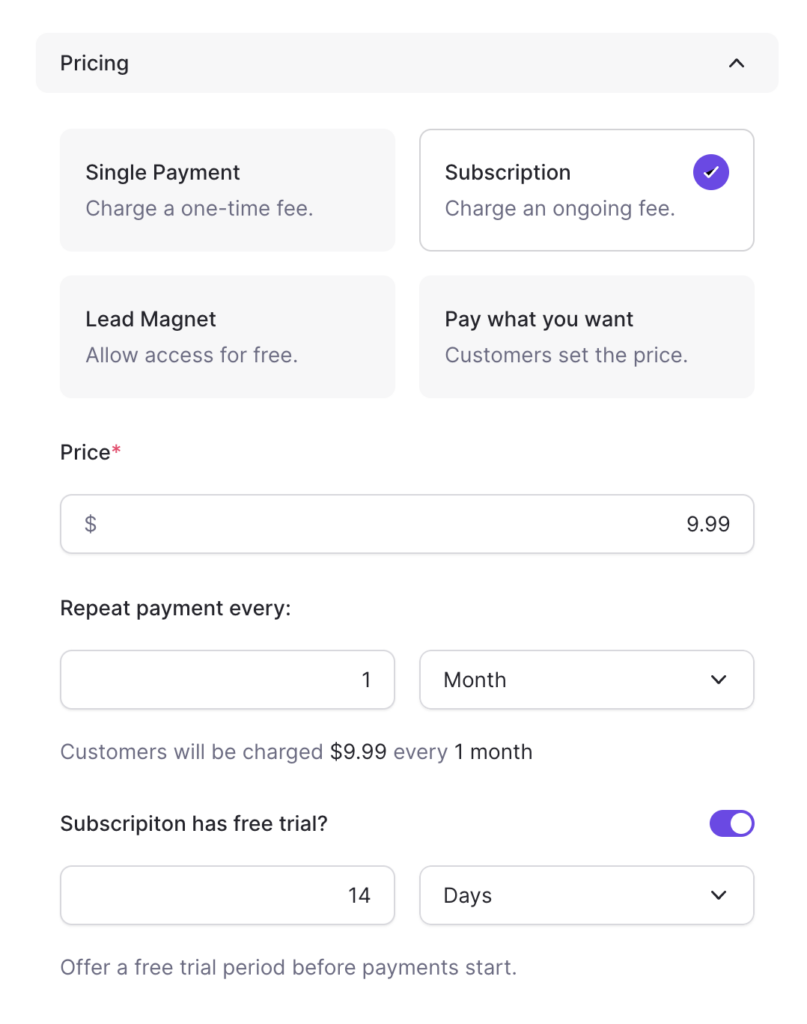807x1024 pixels.
Task: Open the Month interval dropdown
Action: 586,680
